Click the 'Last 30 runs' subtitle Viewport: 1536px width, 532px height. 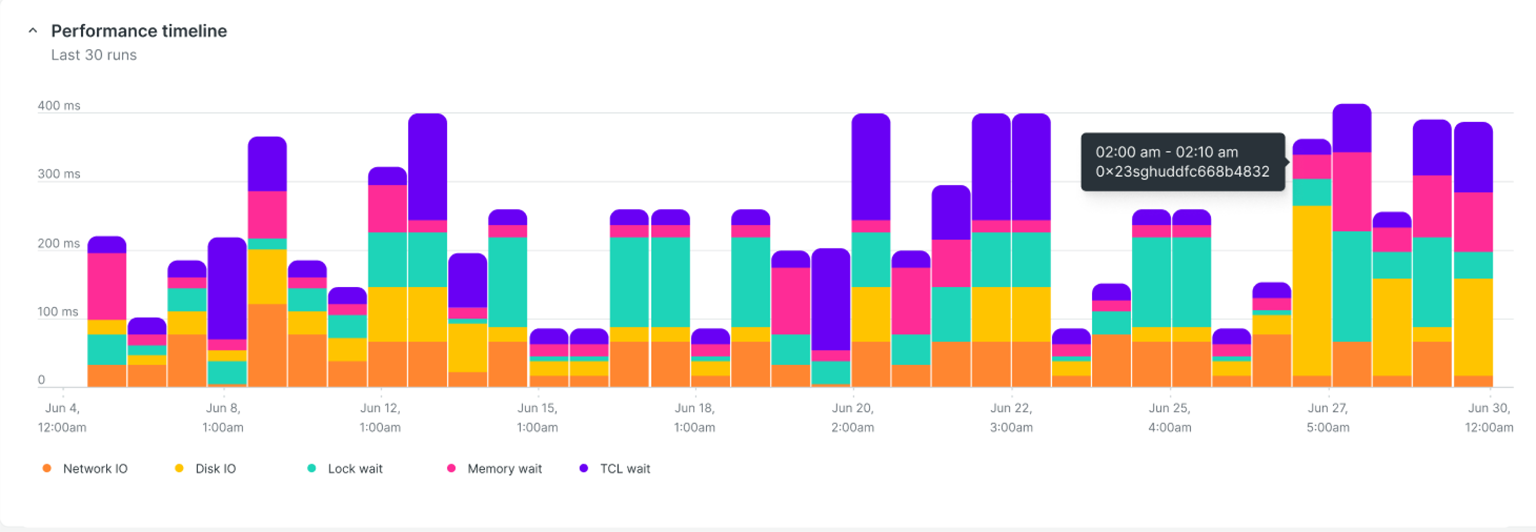pos(94,55)
